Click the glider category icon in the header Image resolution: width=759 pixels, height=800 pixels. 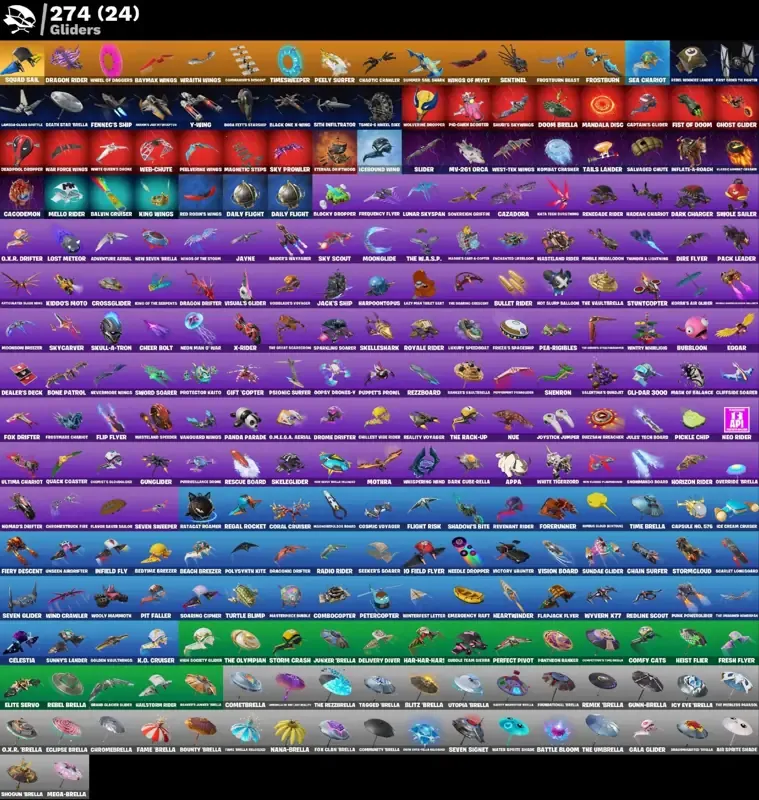tap(19, 19)
